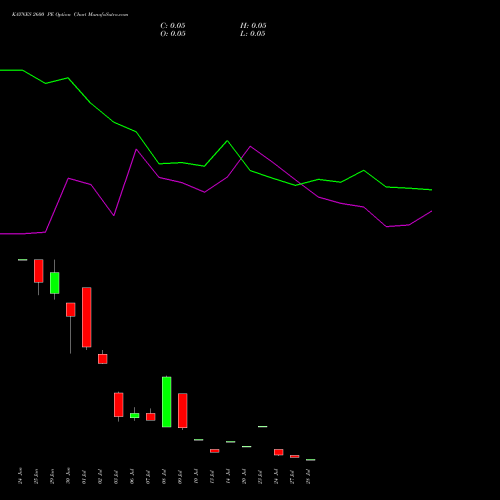Select the red candle for 24 Jul

pyautogui.click(x=279, y=452)
